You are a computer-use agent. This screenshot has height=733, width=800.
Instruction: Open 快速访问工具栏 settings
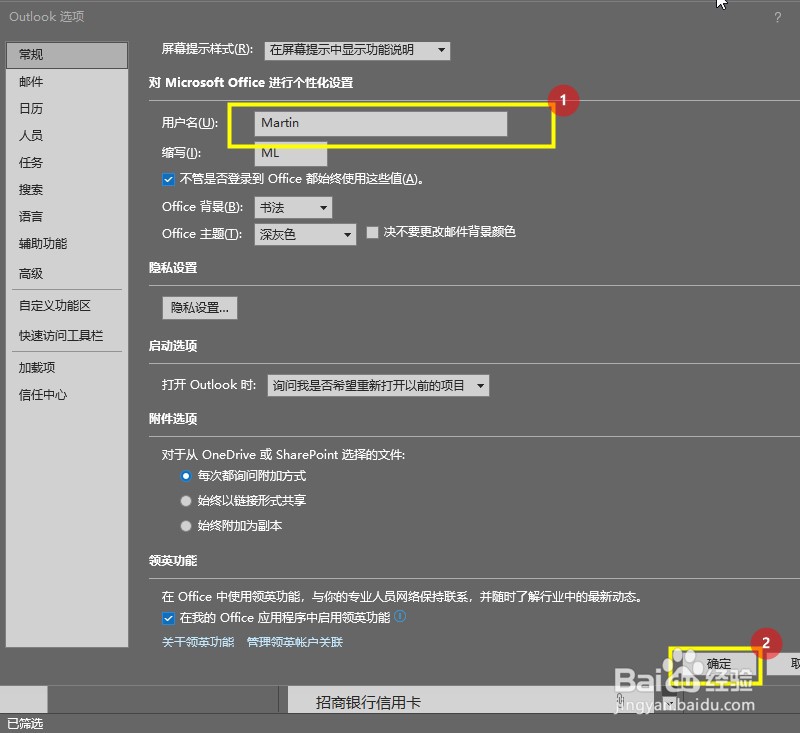pos(67,336)
